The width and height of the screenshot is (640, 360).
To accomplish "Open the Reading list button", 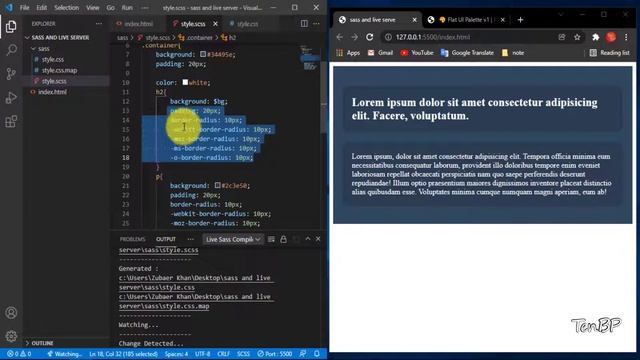I will [609, 53].
